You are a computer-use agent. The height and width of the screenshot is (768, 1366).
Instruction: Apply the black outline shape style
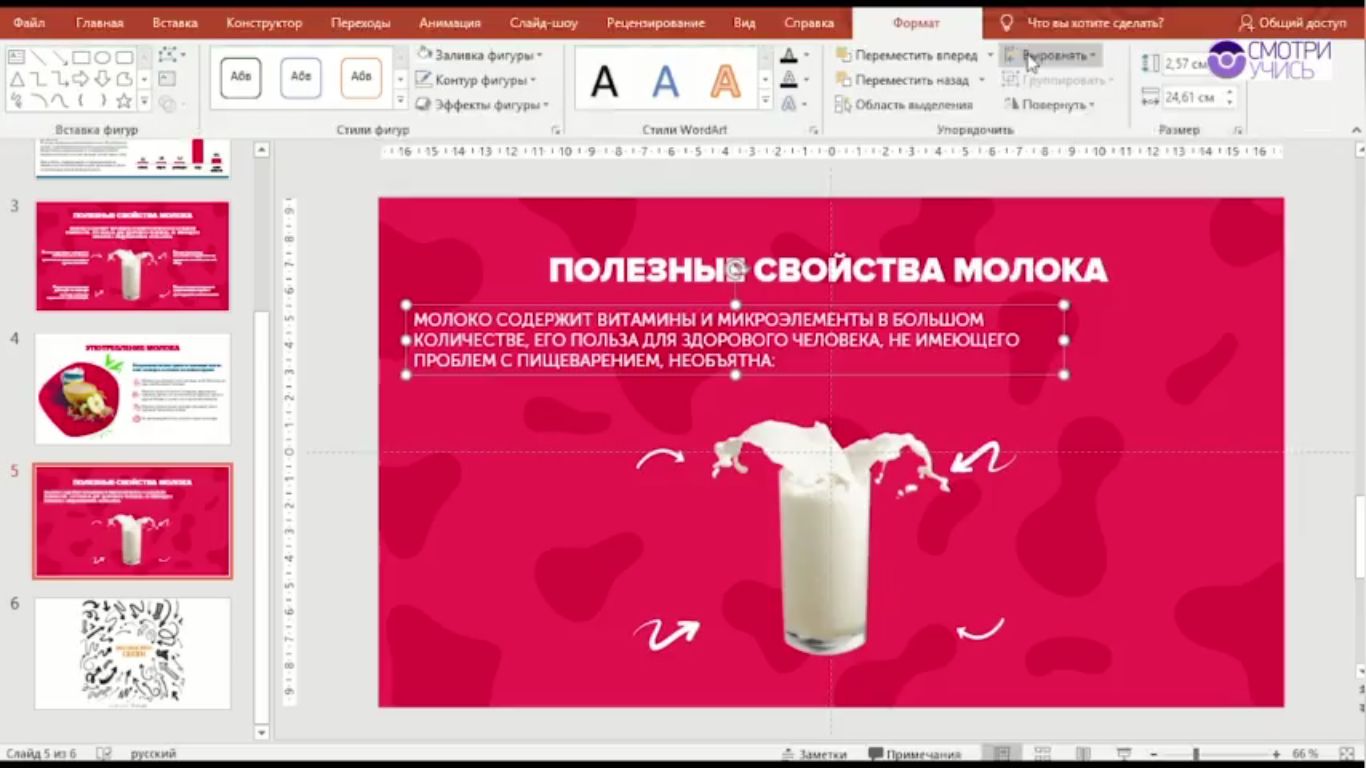(x=241, y=77)
